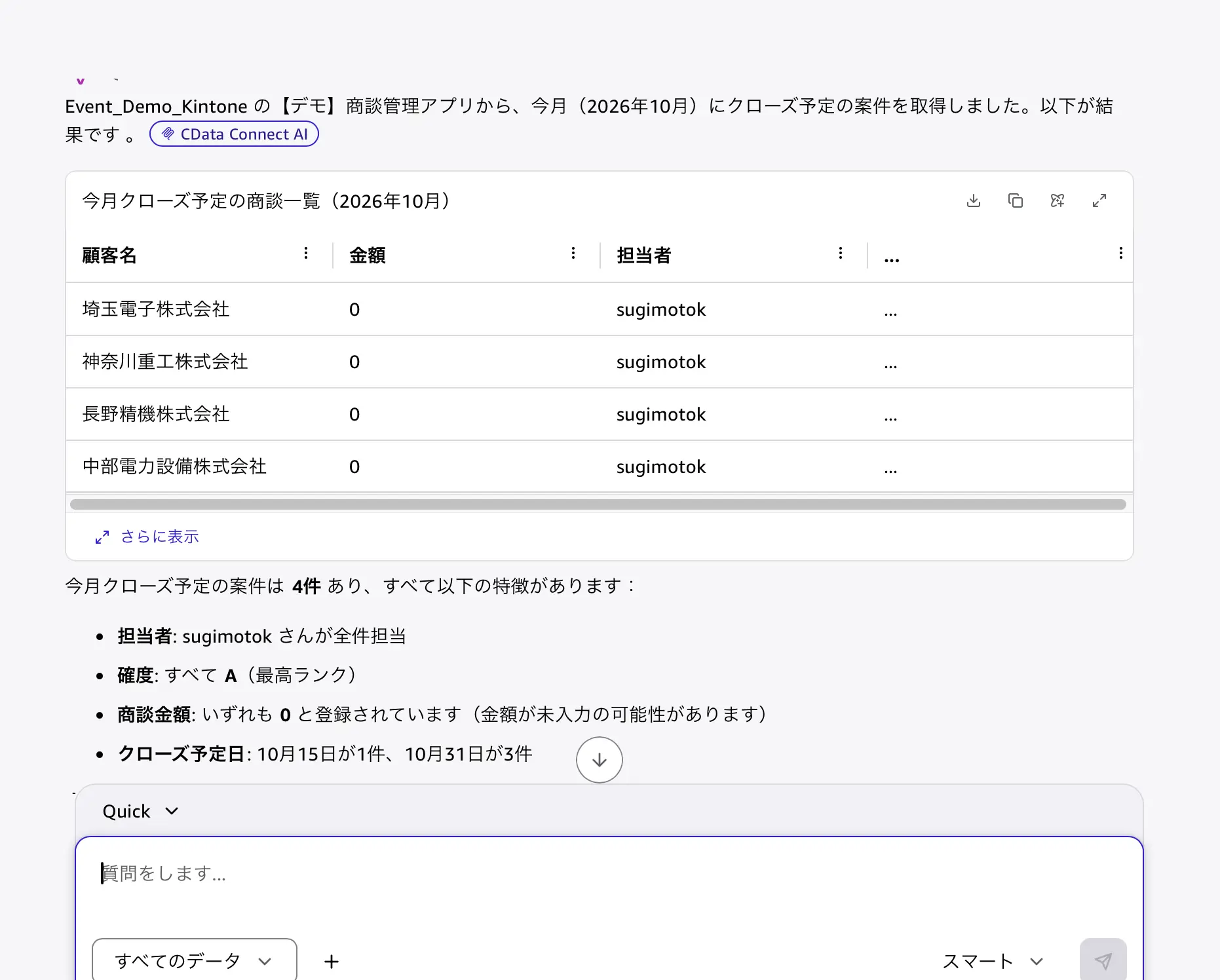The image size is (1220, 980).
Task: Focus the 質問をします question input field
Action: pyautogui.click(x=609, y=874)
